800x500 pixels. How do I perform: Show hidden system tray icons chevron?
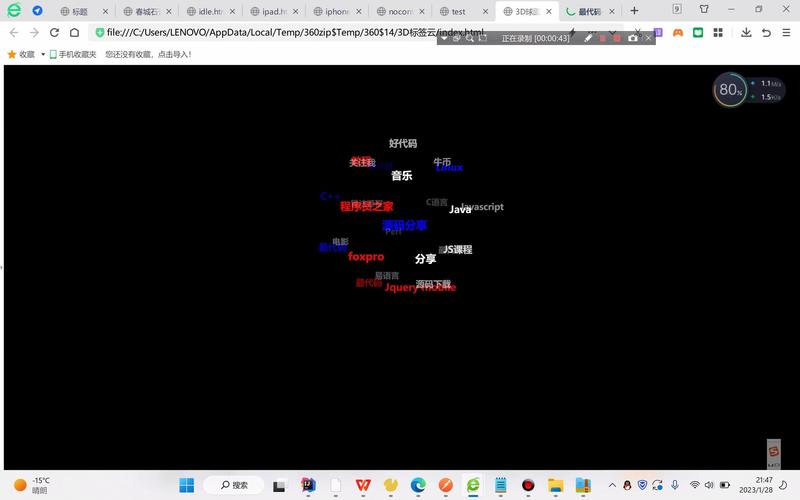(612, 485)
